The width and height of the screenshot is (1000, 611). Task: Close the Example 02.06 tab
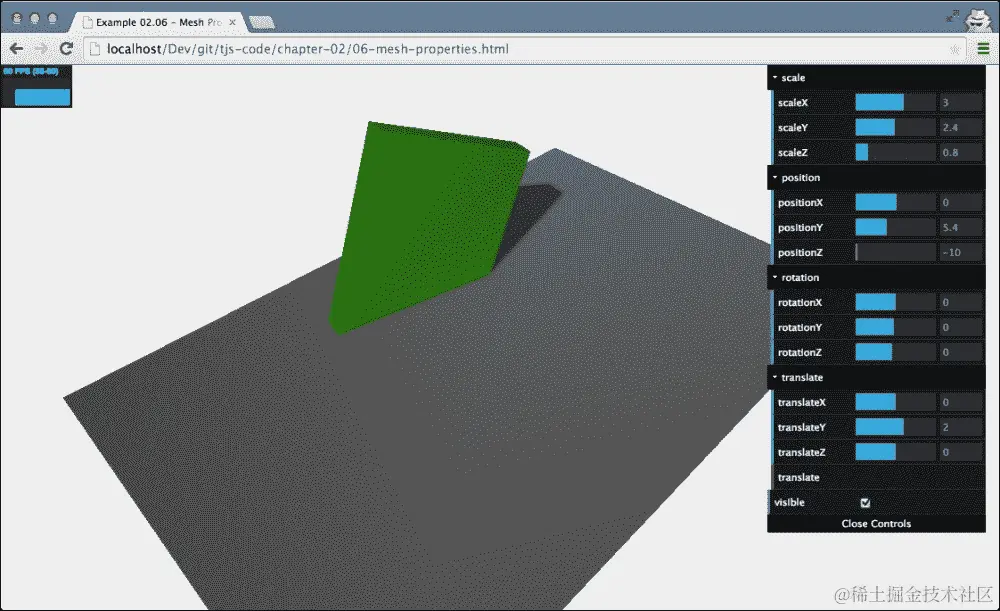pyautogui.click(x=232, y=22)
